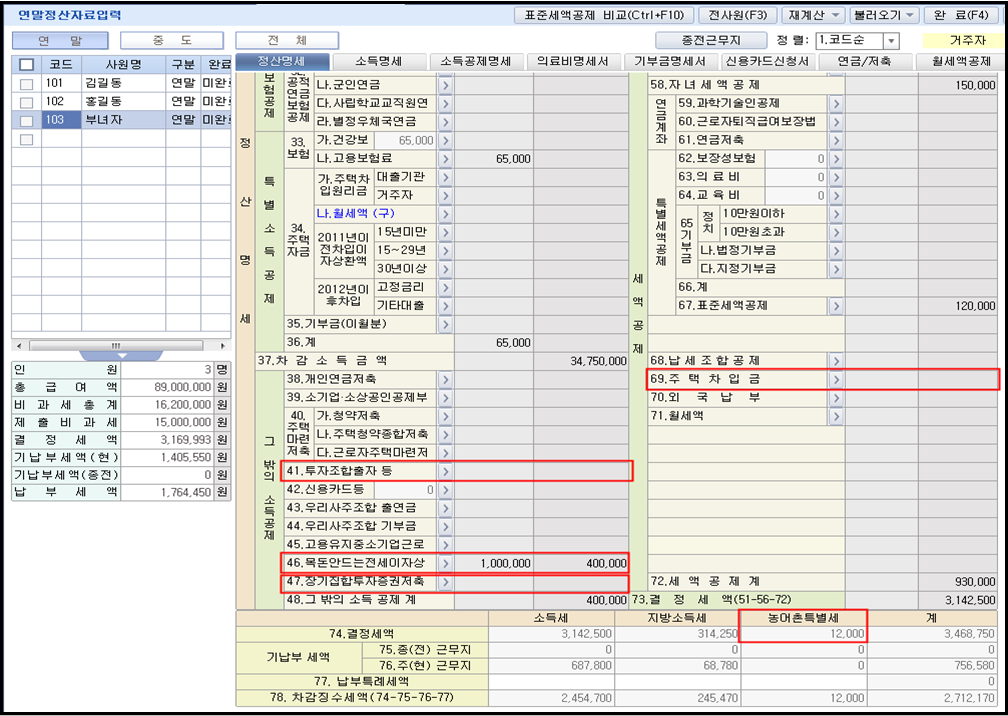
Task: Click arrow icon next to 38.개인연금저축
Action: (x=445, y=379)
